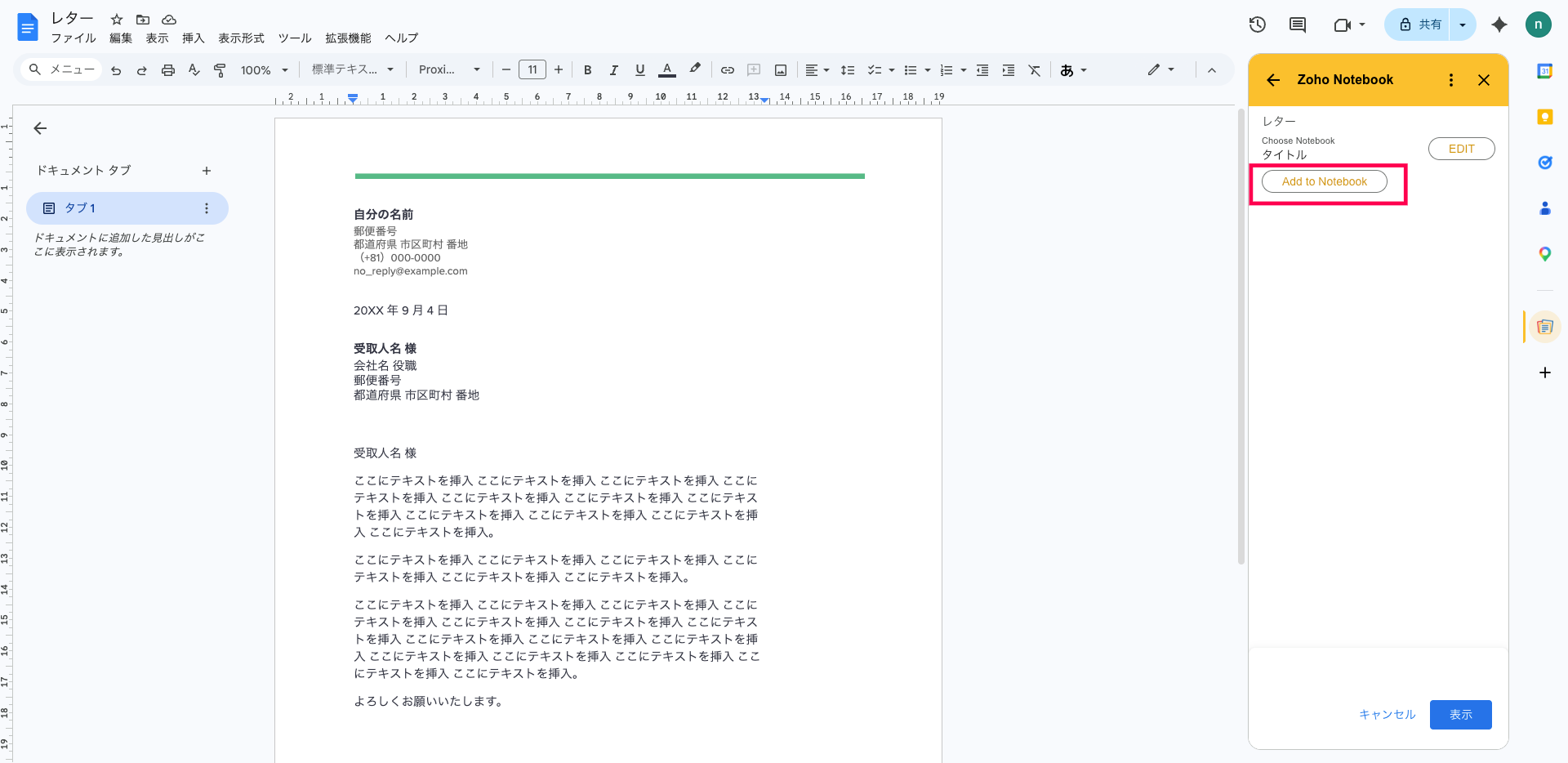
Task: Click the Print icon
Action: pos(168,70)
